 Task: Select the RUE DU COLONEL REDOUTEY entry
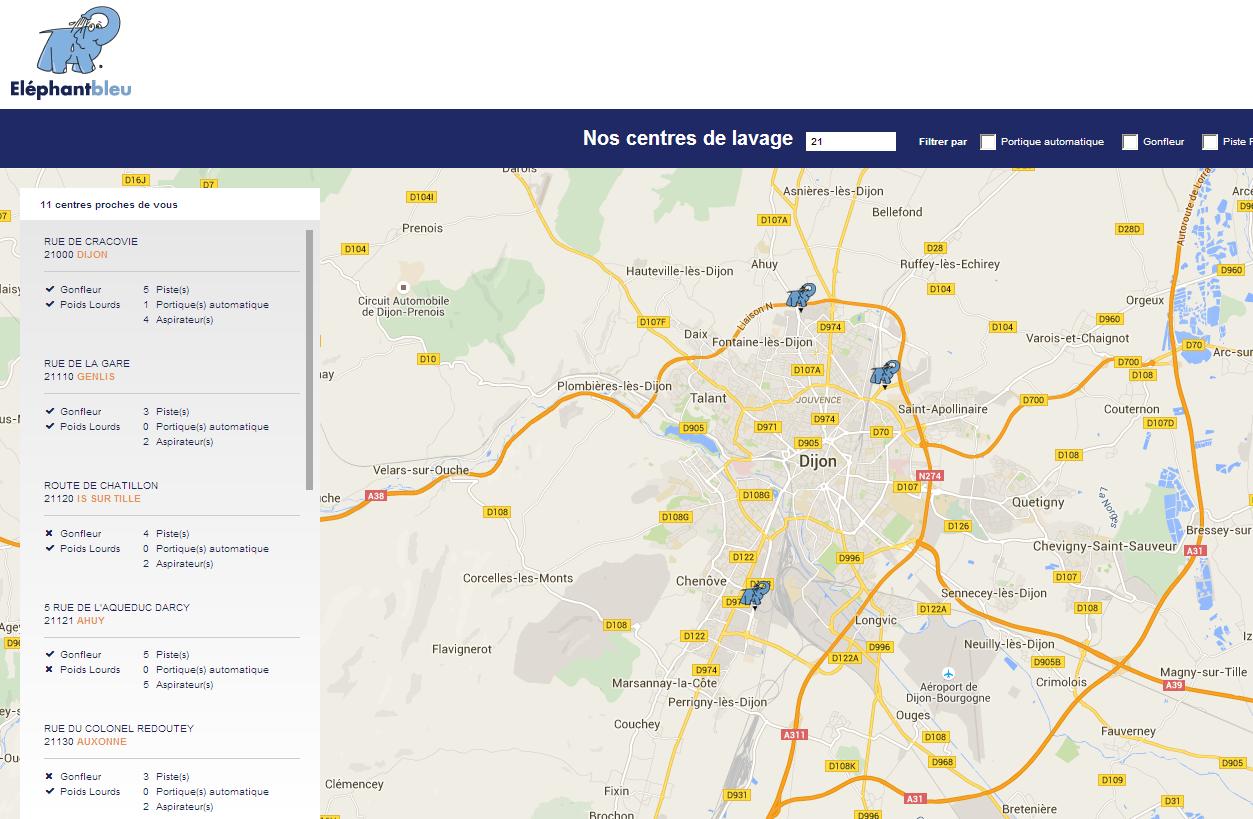(119, 728)
